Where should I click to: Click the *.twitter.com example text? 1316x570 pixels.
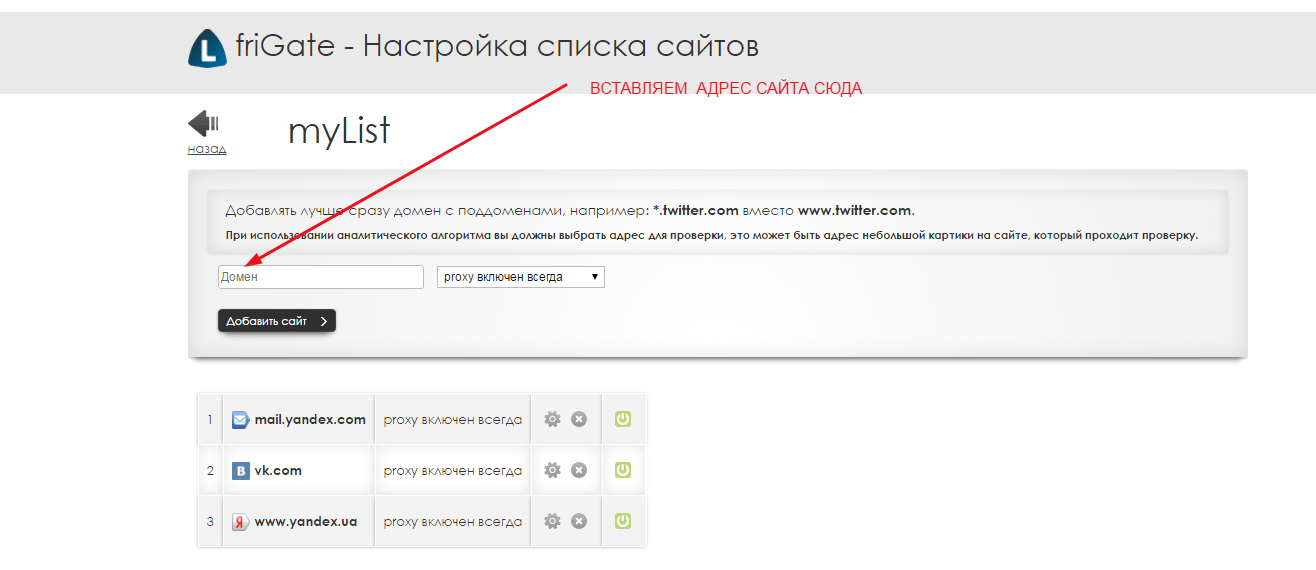[x=696, y=211]
